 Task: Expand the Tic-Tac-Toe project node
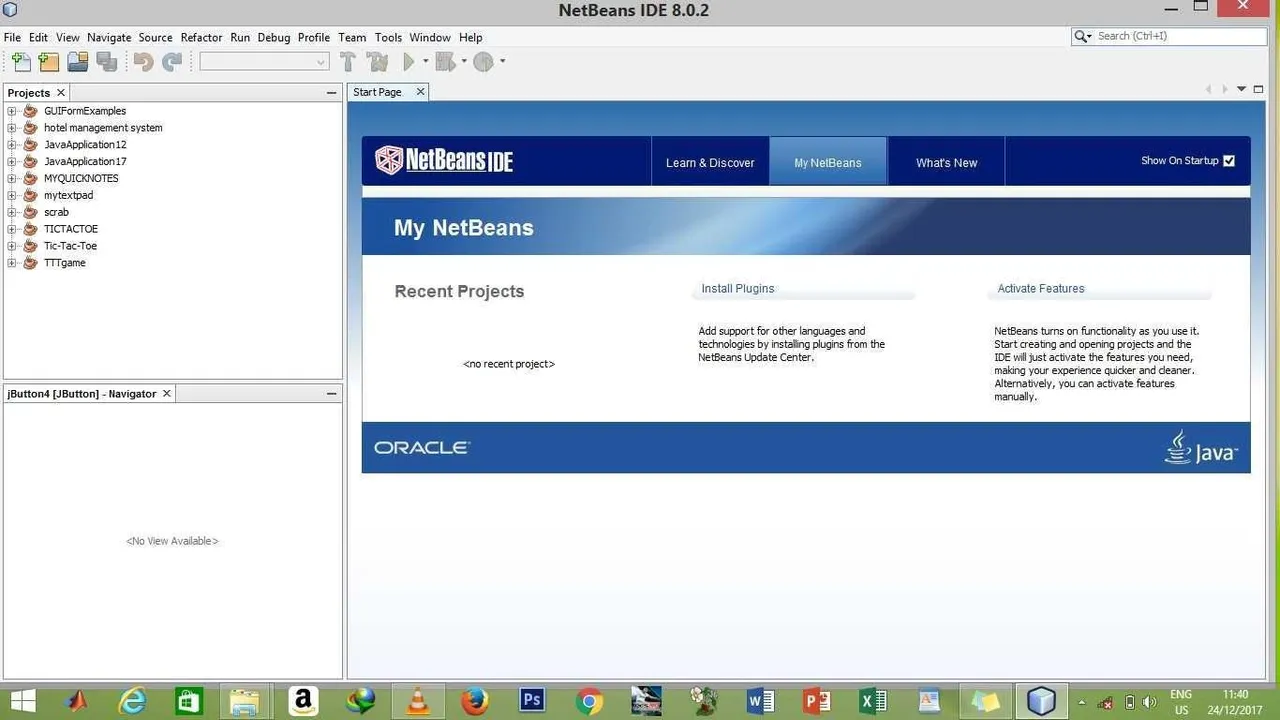[x=12, y=246]
